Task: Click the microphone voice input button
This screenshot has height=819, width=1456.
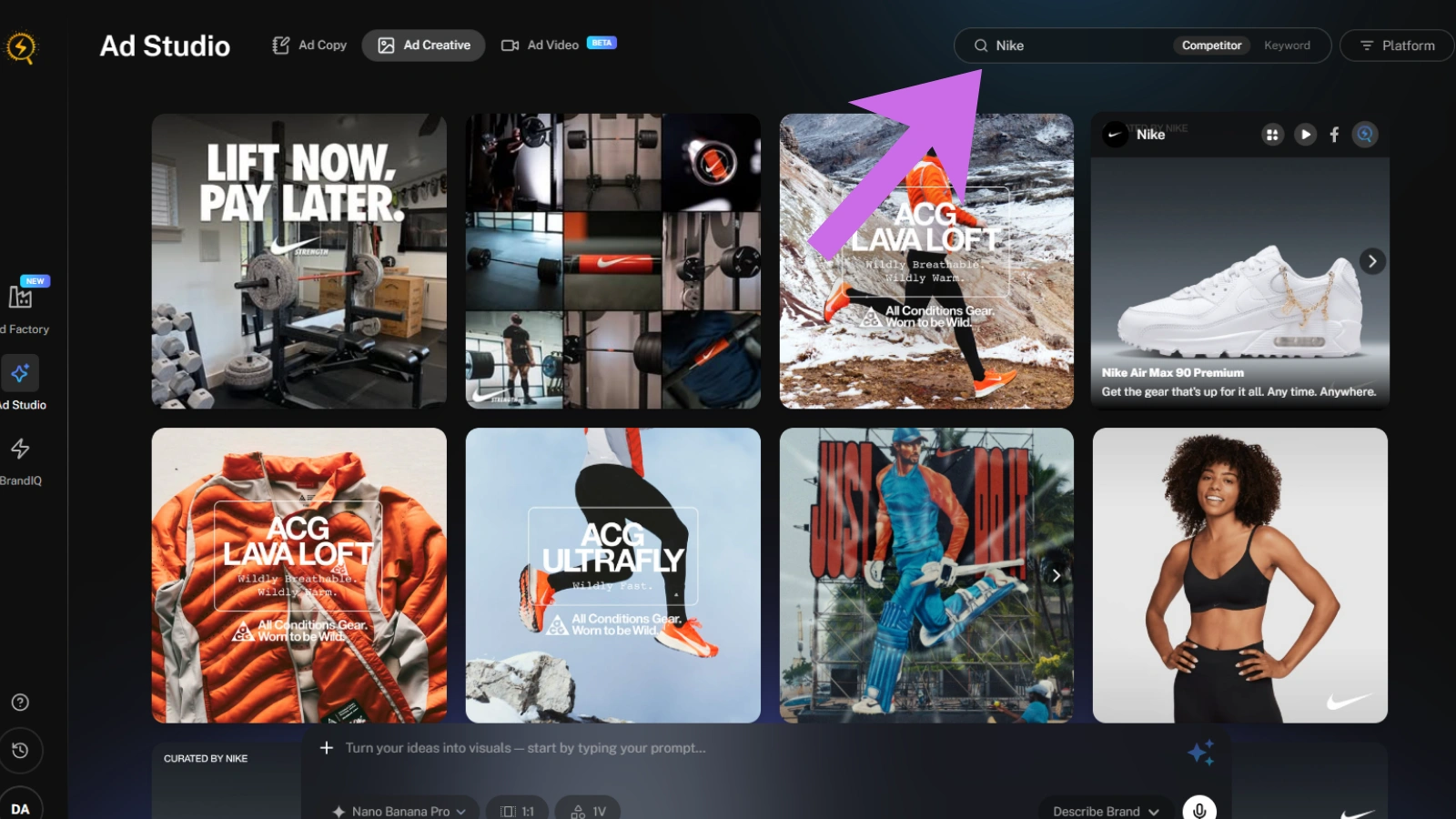Action: tap(1198, 809)
